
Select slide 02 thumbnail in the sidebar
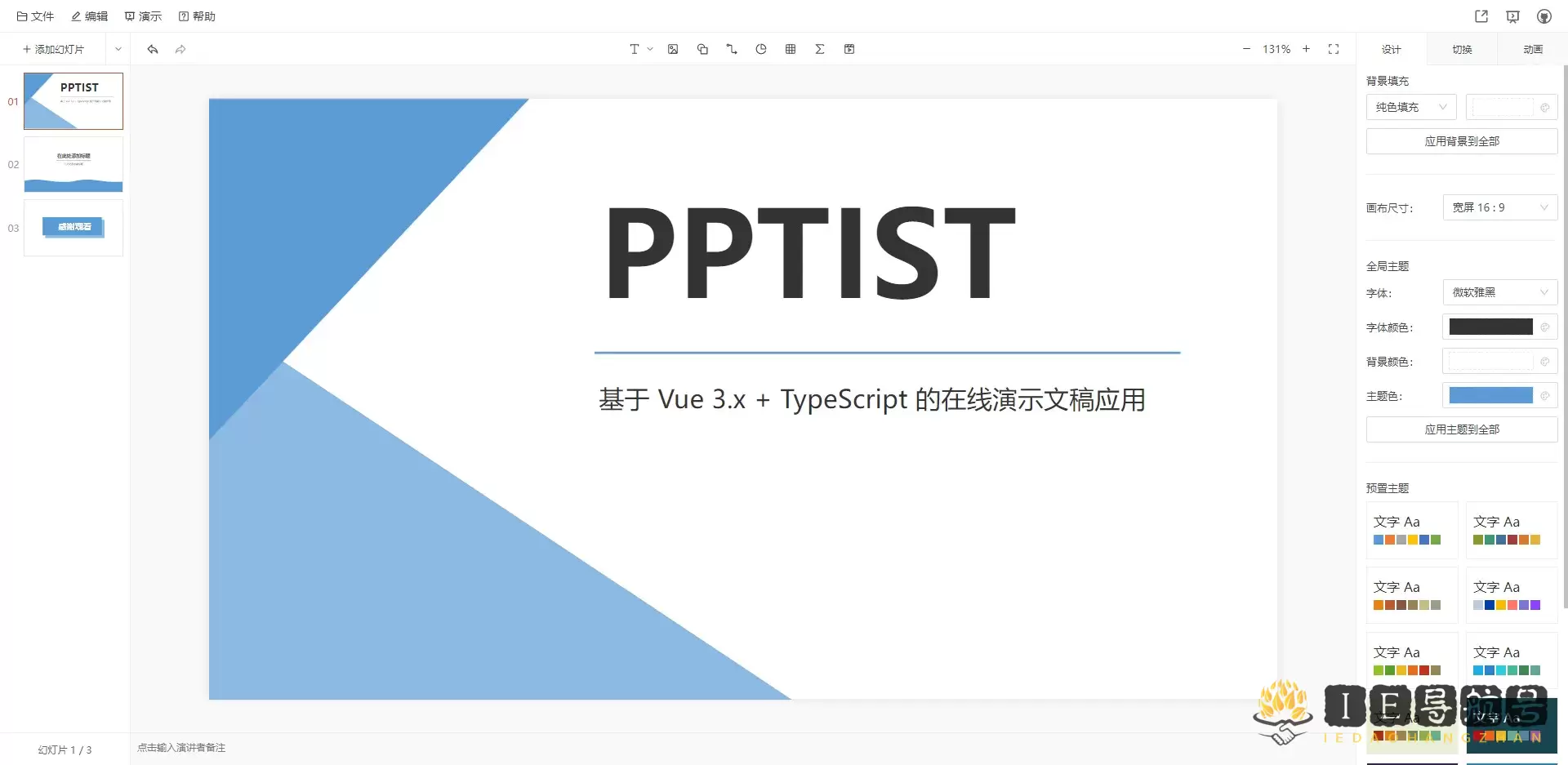[73, 164]
